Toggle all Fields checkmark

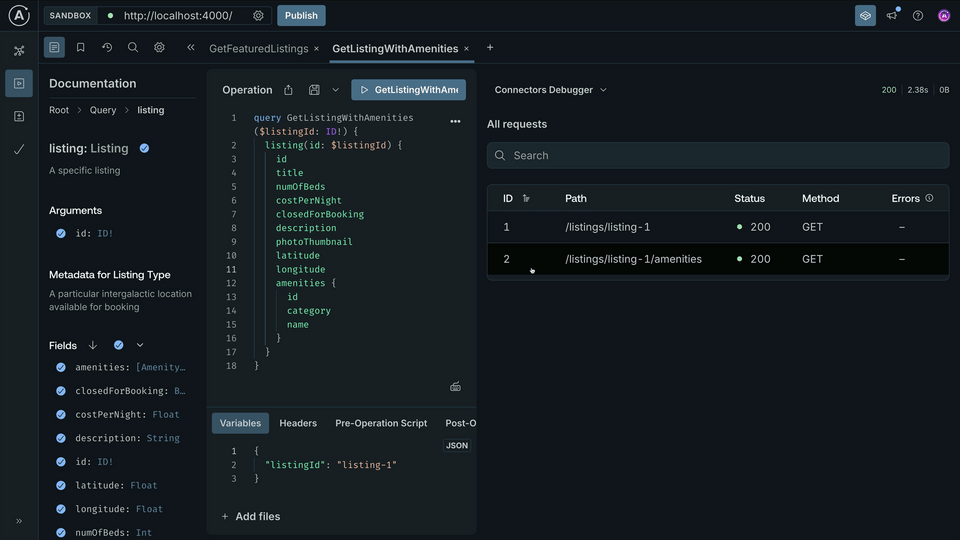pyautogui.click(x=119, y=345)
